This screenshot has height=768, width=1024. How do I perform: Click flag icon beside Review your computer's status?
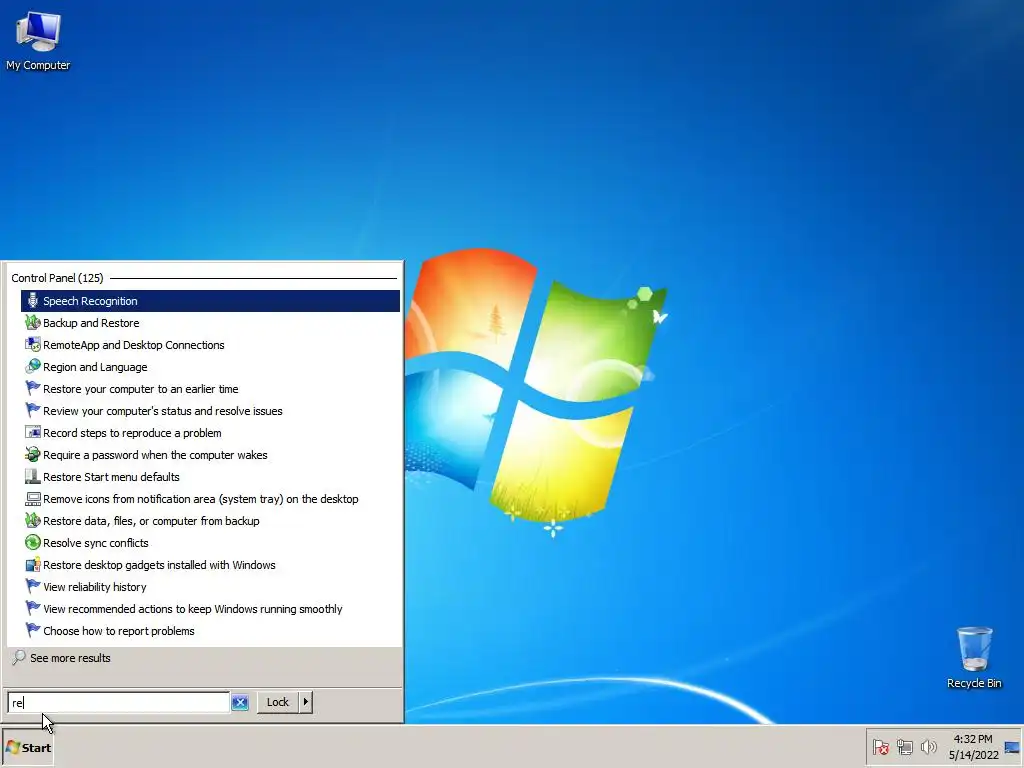click(x=33, y=411)
